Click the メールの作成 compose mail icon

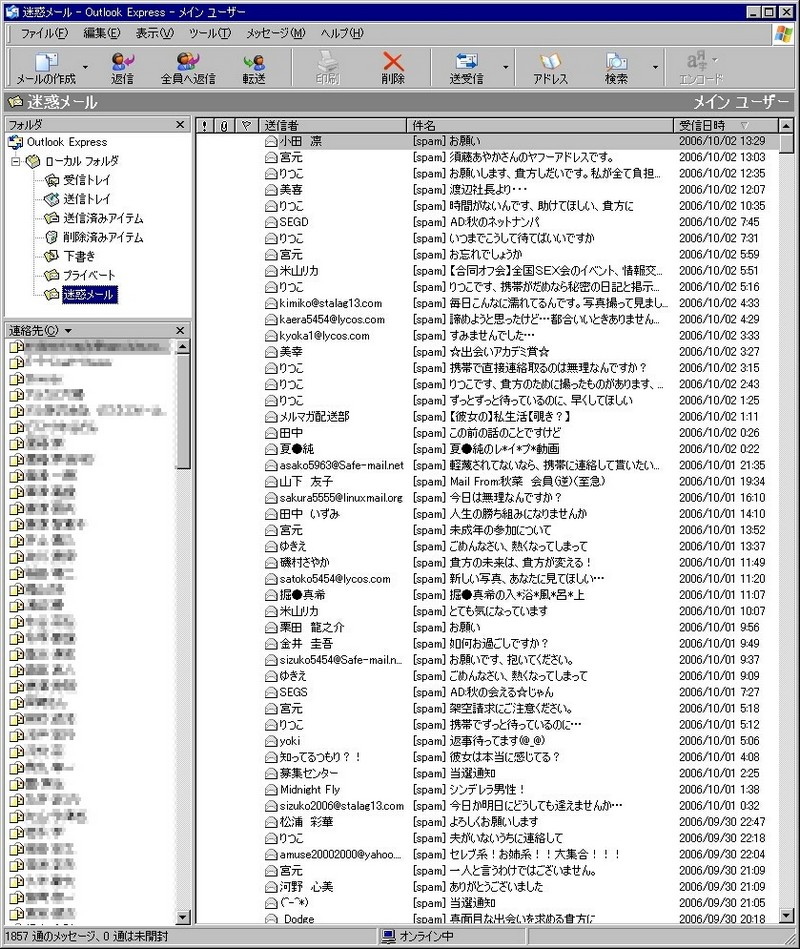46,62
